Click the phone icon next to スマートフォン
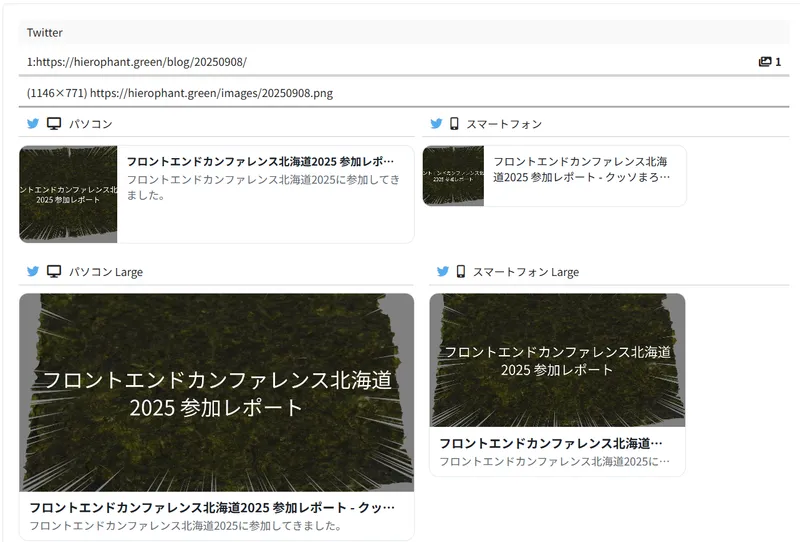800x542 pixels. (454, 124)
